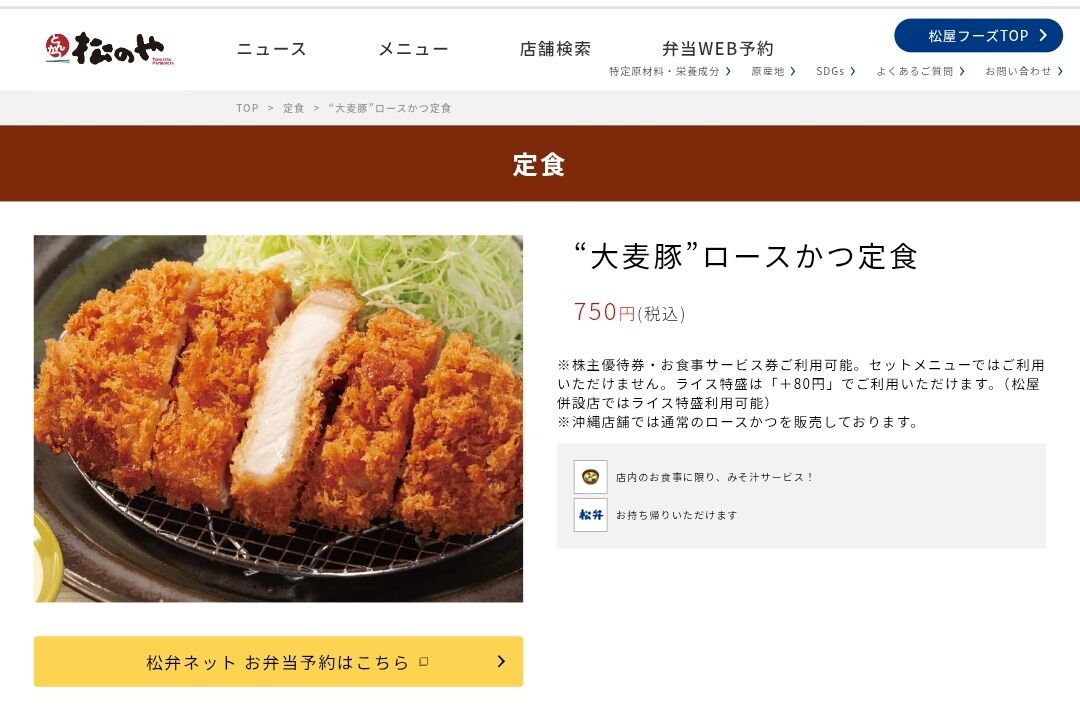Open the ニュース menu item

coord(271,49)
